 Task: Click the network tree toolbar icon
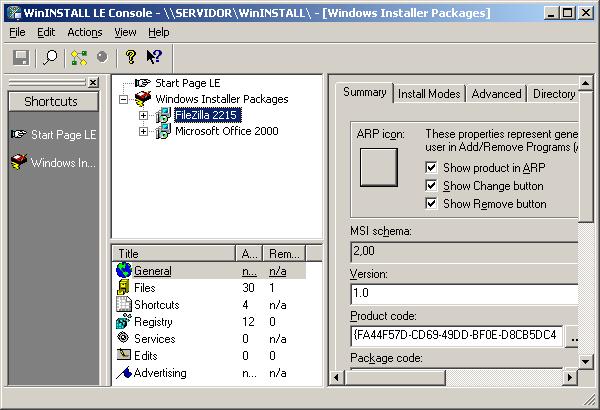[80, 58]
